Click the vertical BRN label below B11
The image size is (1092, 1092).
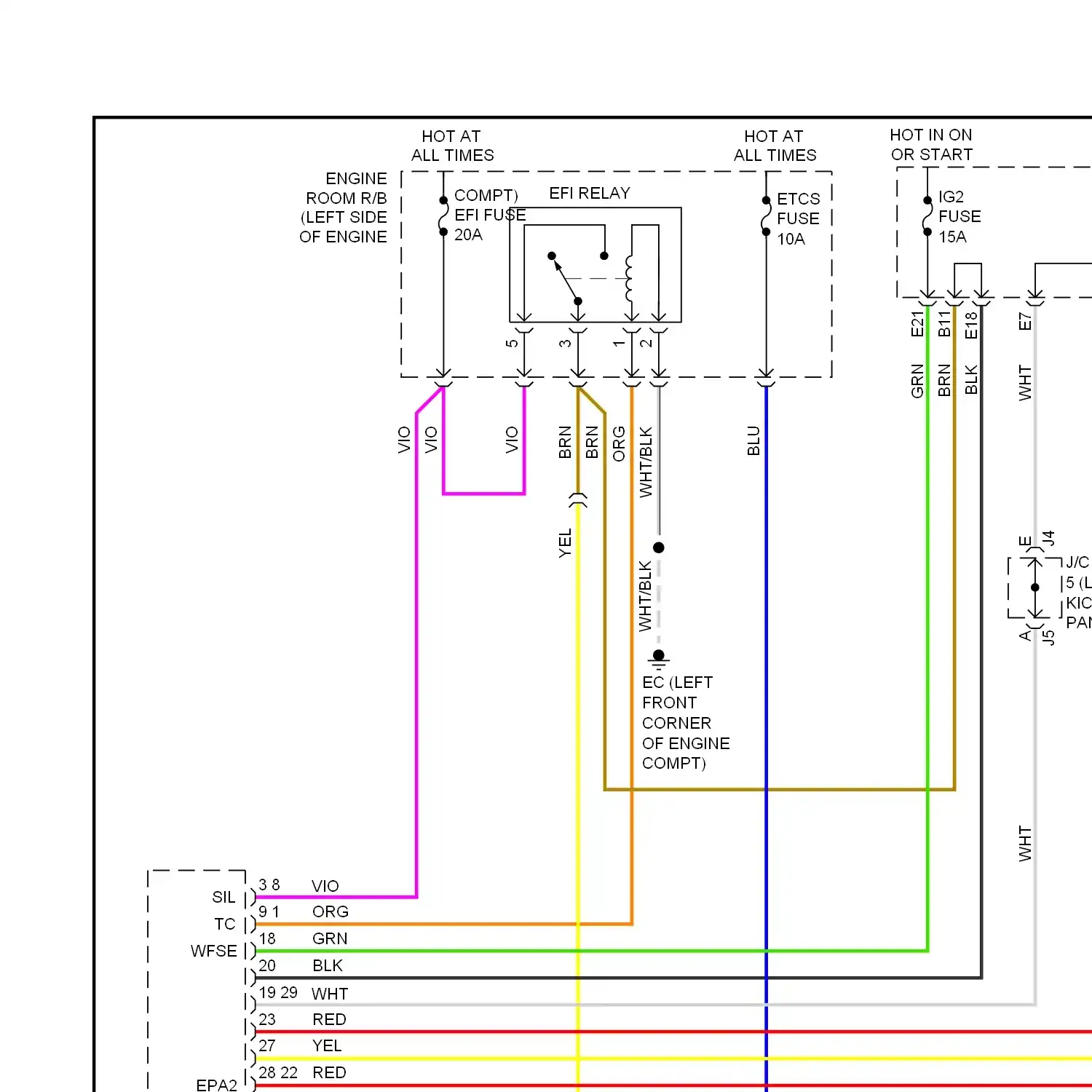point(944,380)
